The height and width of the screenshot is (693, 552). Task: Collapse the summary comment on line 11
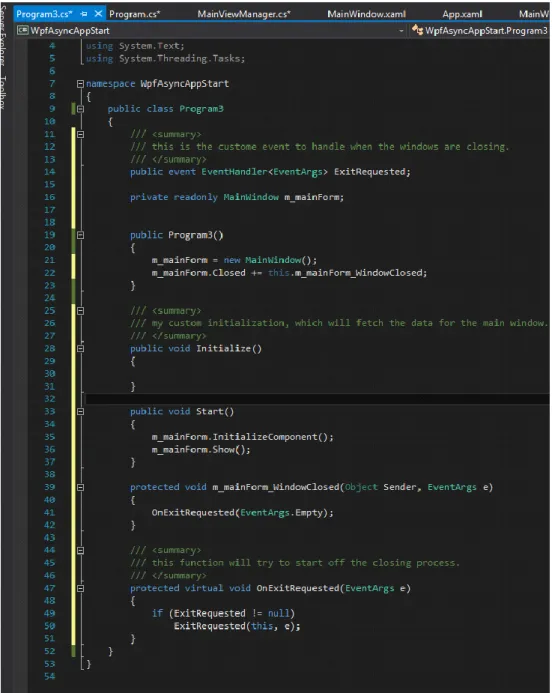click(80, 134)
